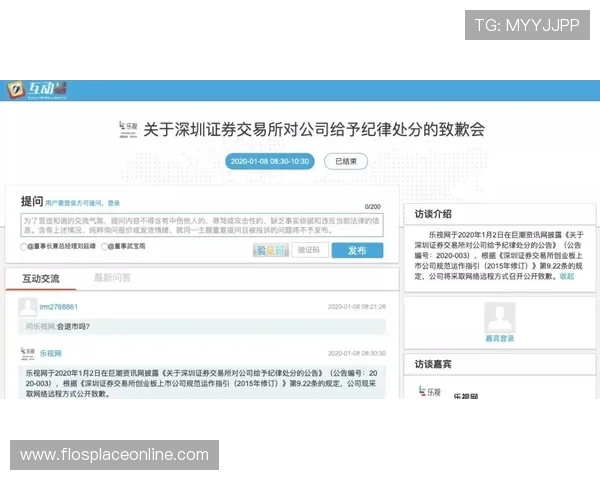Click the 访谈嘉宾 panel heading

pyautogui.click(x=433, y=364)
